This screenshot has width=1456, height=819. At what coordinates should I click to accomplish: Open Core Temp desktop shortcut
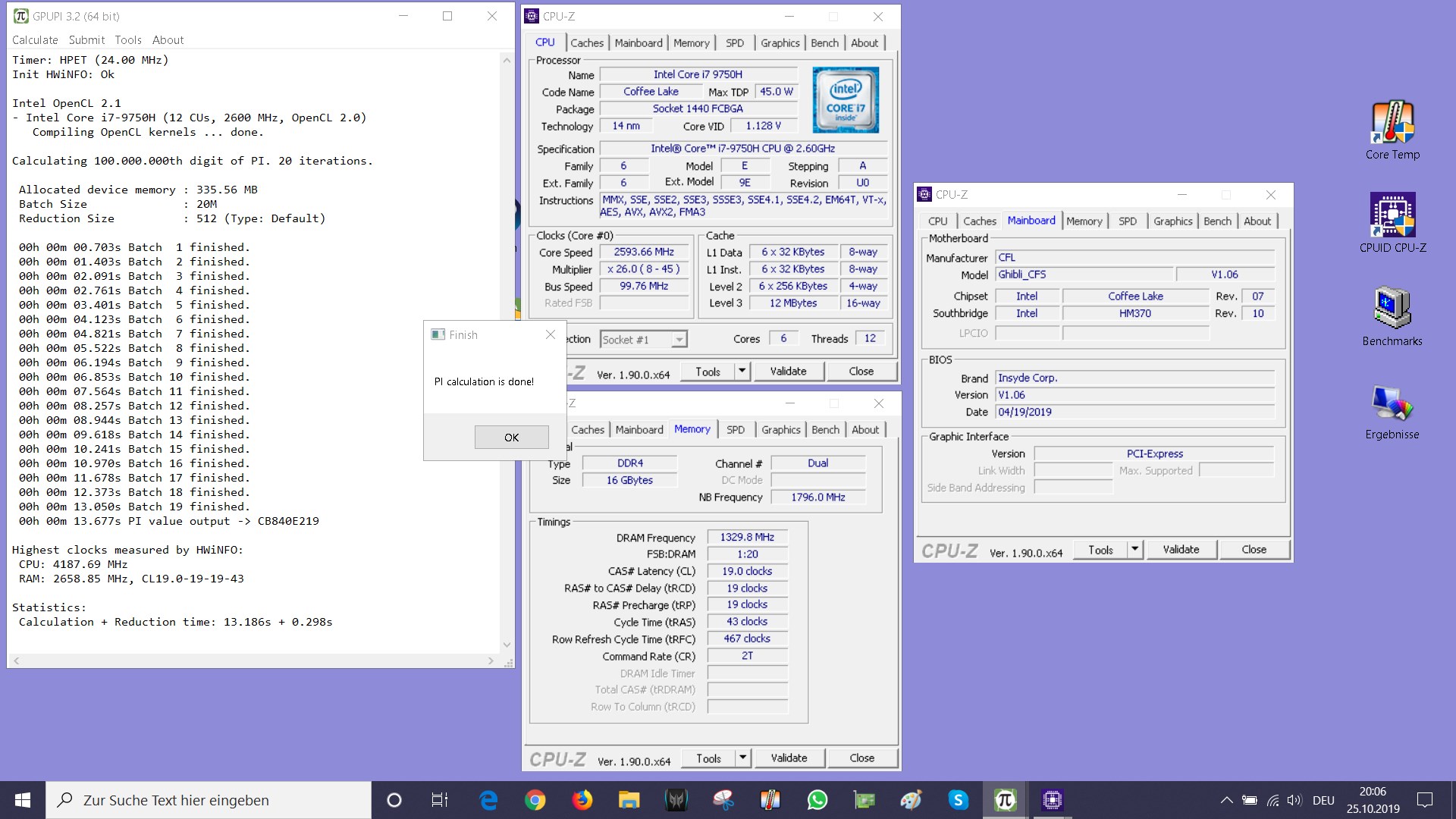pos(1392,130)
